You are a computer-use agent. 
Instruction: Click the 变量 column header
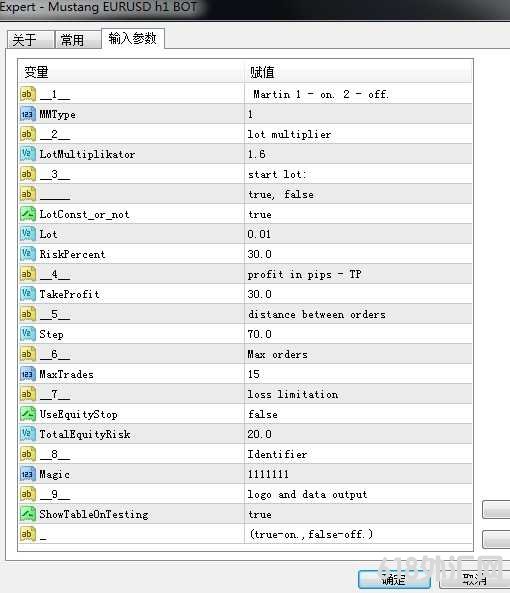(131, 71)
